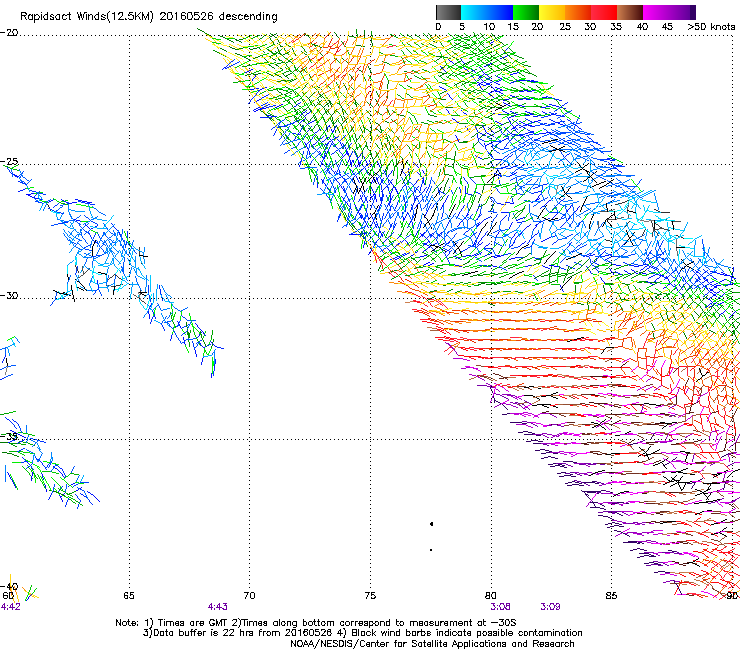The image size is (740, 650).
Task: Click the purple "3:09" pass time
Action: click(550, 607)
